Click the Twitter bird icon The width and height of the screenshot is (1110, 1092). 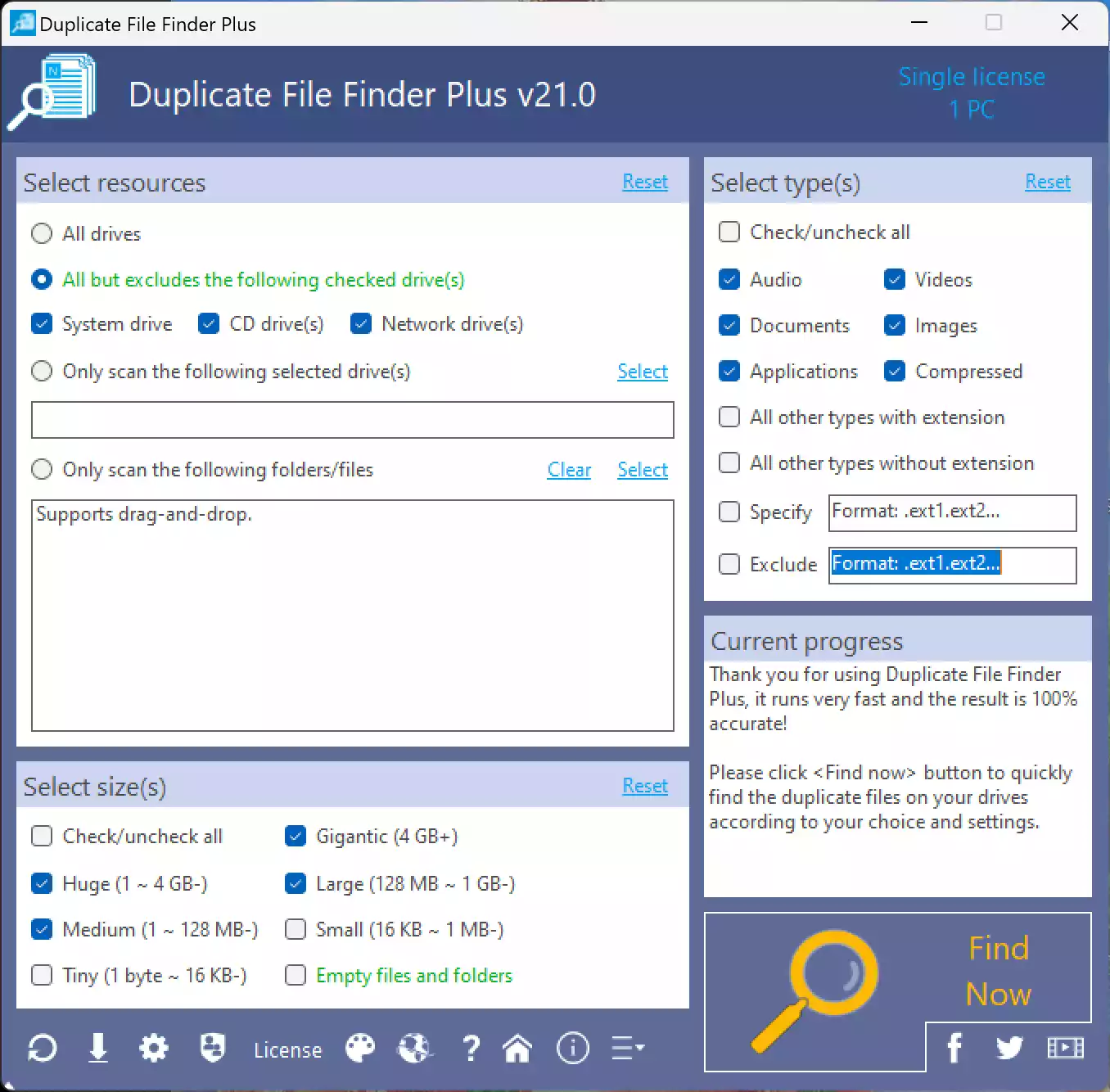point(1009,1048)
